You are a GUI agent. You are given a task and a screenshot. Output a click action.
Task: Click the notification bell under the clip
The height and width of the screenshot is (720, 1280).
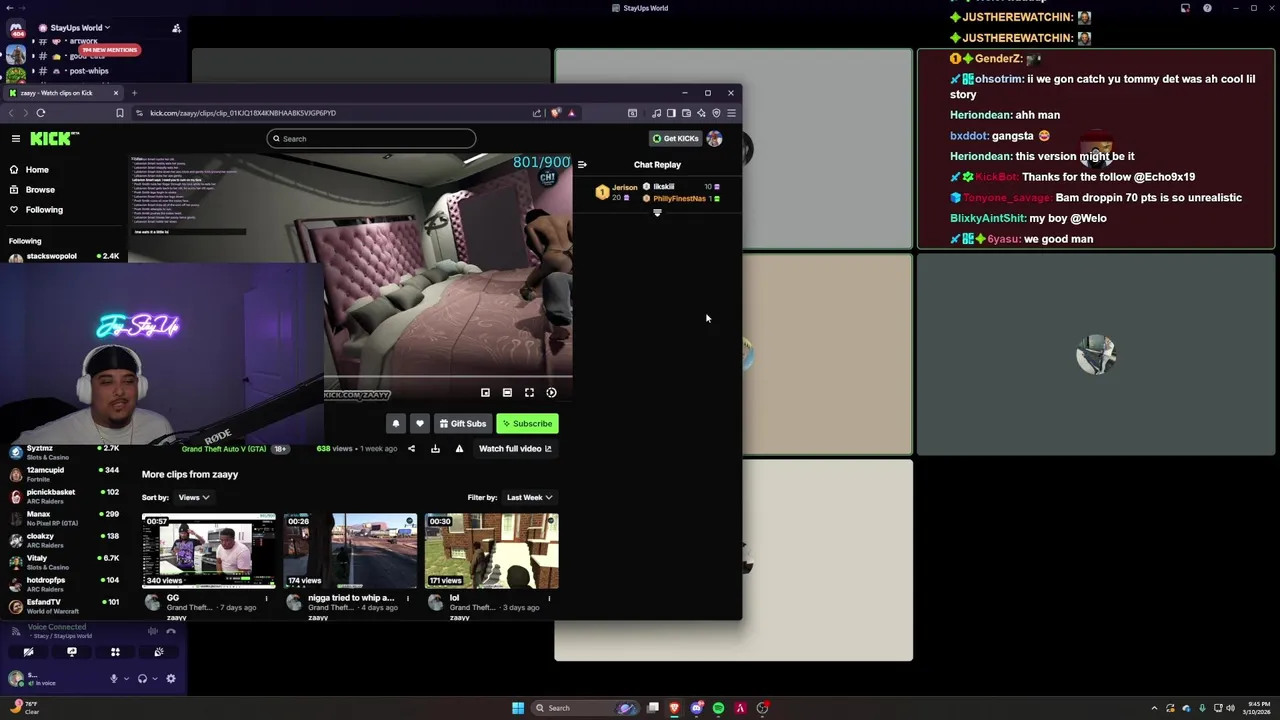coord(396,424)
